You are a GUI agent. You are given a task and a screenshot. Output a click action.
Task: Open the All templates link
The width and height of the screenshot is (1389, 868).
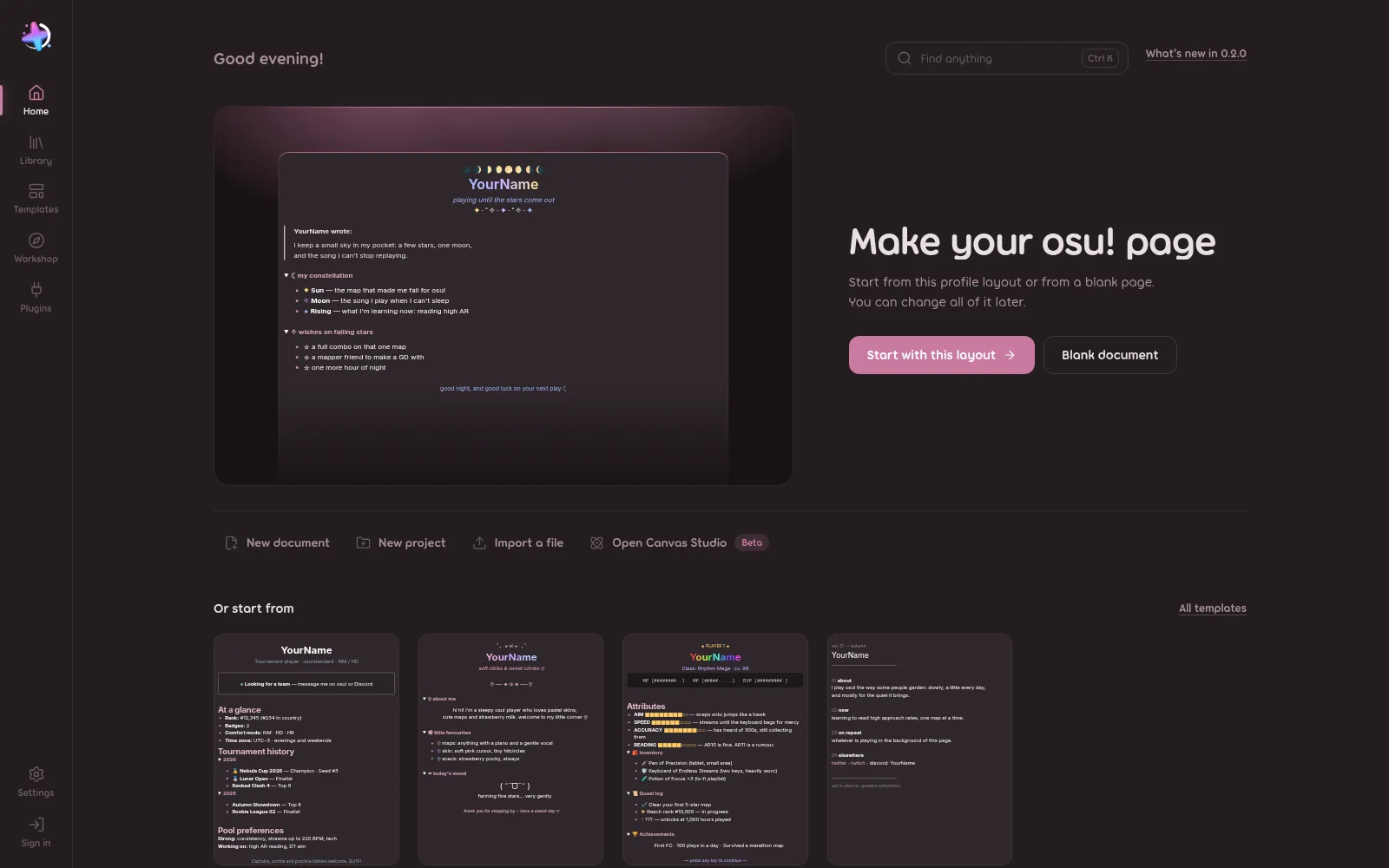[1212, 608]
